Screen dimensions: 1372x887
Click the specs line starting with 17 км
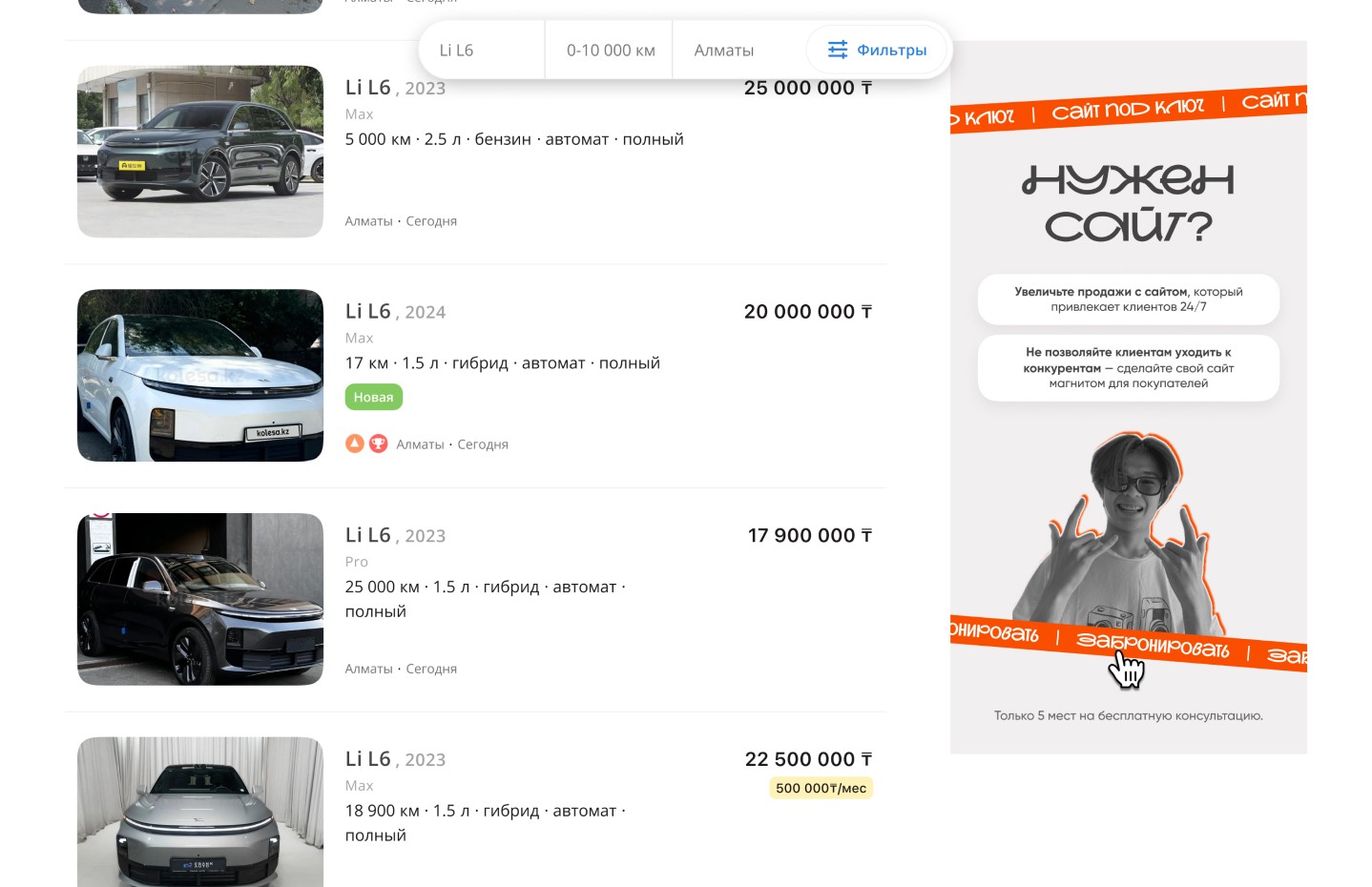coord(503,363)
